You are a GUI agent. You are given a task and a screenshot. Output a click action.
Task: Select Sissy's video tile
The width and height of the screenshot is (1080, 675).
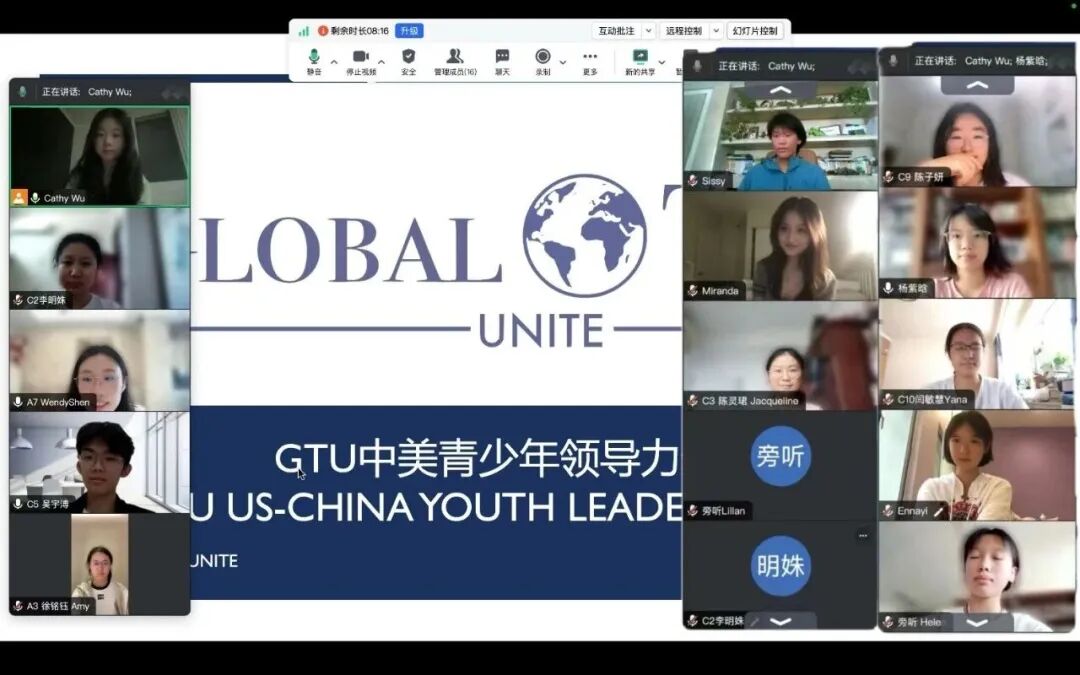[x=780, y=136]
